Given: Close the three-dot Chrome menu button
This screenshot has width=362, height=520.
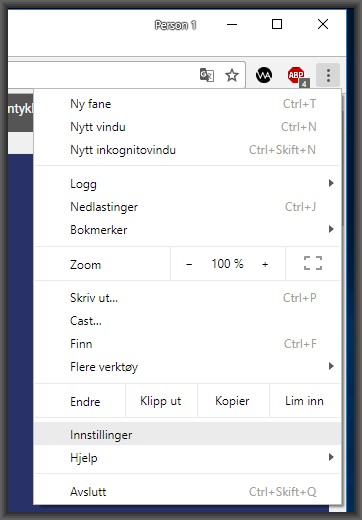Looking at the screenshot, I should [x=328, y=75].
